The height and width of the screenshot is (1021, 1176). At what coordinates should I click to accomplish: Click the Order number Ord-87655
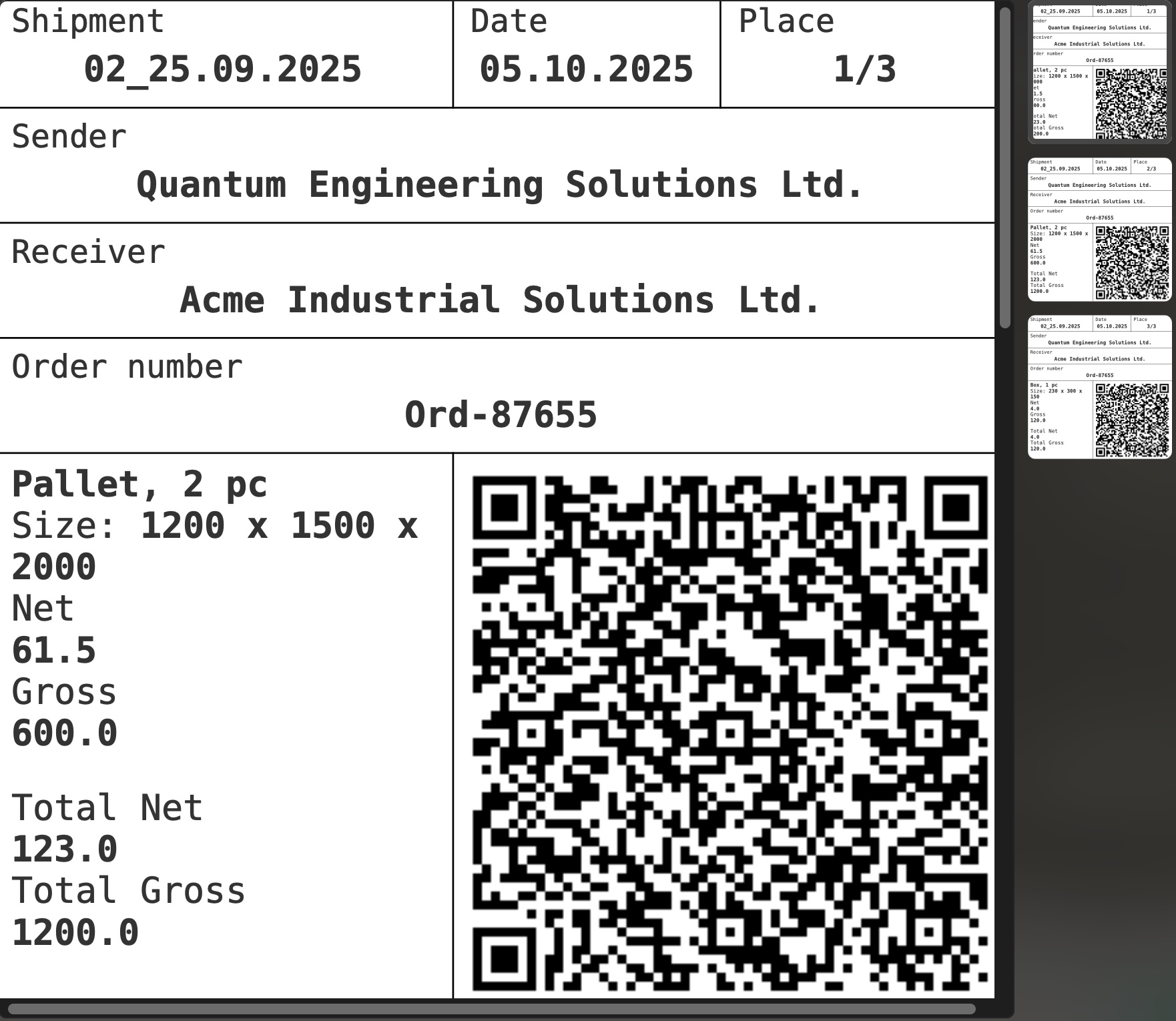point(502,414)
